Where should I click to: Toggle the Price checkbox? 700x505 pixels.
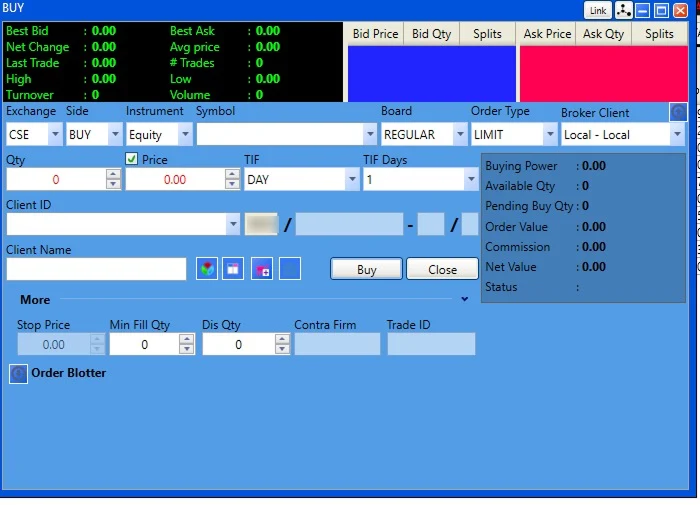point(132,159)
